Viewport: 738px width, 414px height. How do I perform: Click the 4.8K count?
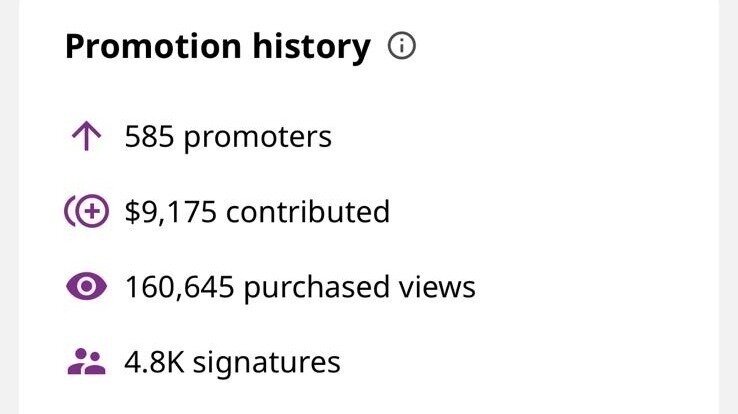point(153,362)
